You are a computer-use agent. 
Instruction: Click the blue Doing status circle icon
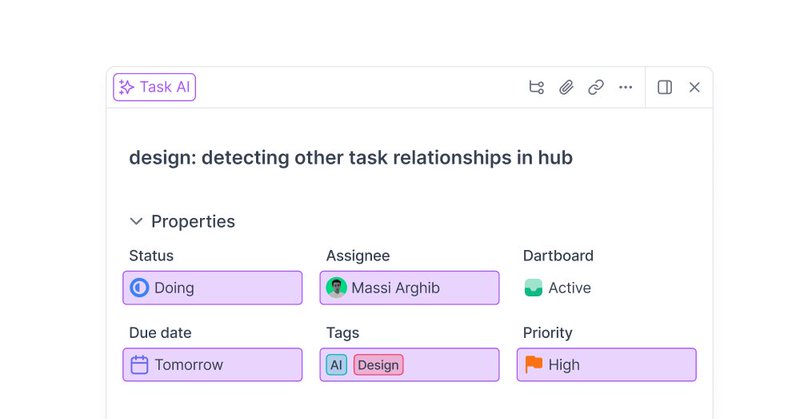[139, 288]
